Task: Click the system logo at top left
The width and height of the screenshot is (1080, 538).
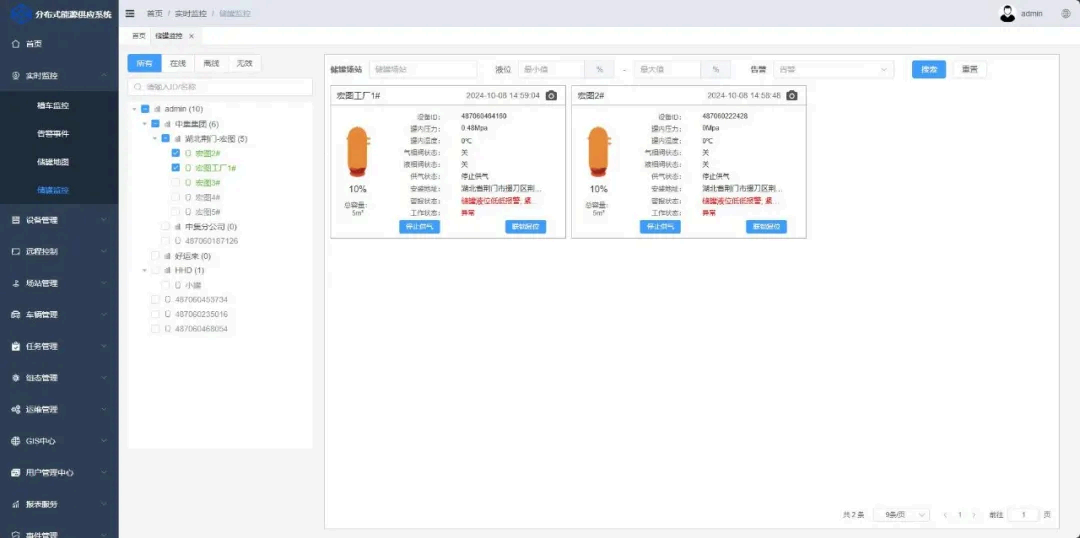Action: (x=20, y=14)
